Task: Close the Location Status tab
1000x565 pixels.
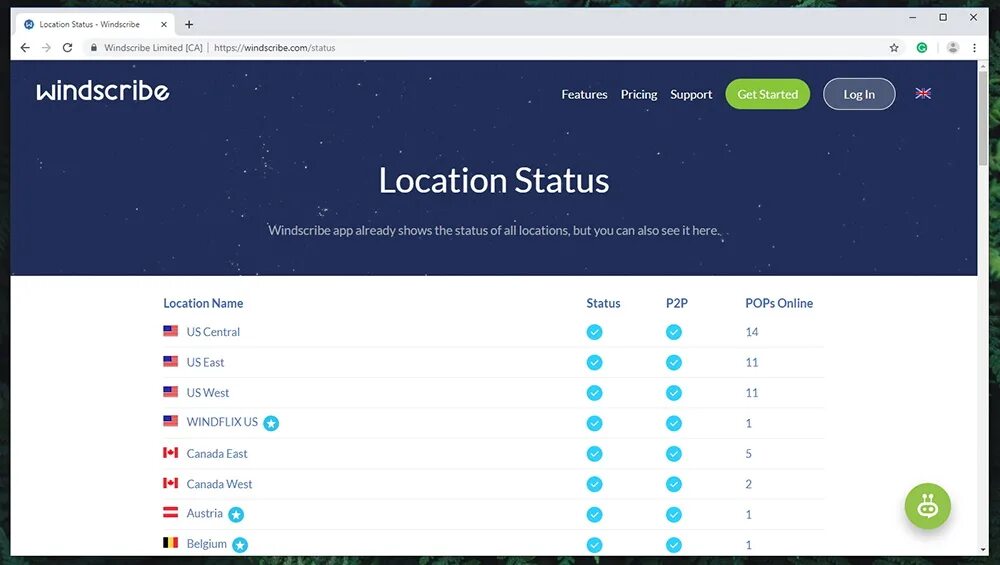Action: tap(164, 24)
